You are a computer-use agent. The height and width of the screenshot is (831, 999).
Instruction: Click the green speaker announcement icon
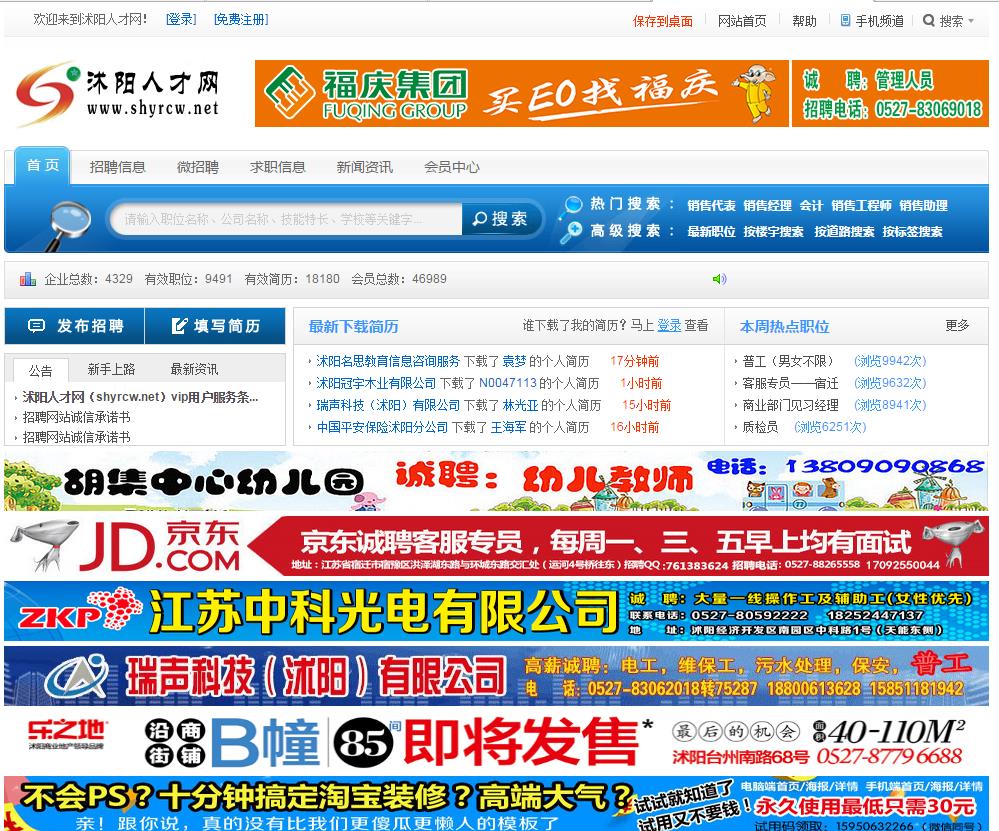click(719, 279)
